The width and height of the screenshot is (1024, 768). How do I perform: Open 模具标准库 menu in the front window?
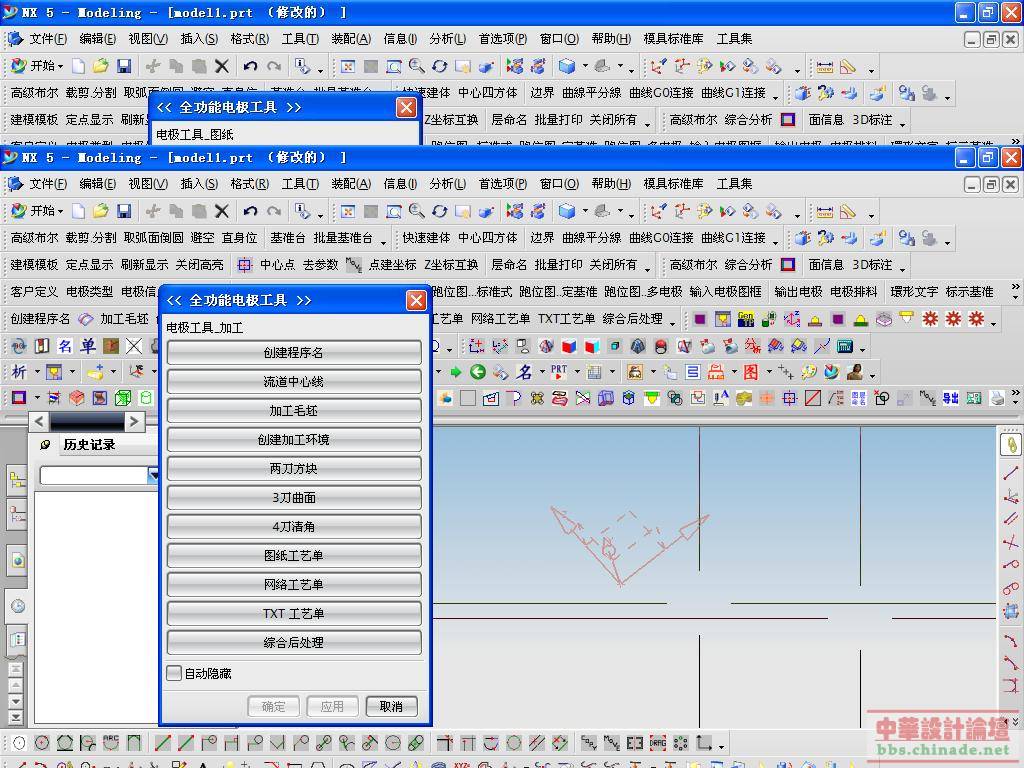pyautogui.click(x=673, y=184)
